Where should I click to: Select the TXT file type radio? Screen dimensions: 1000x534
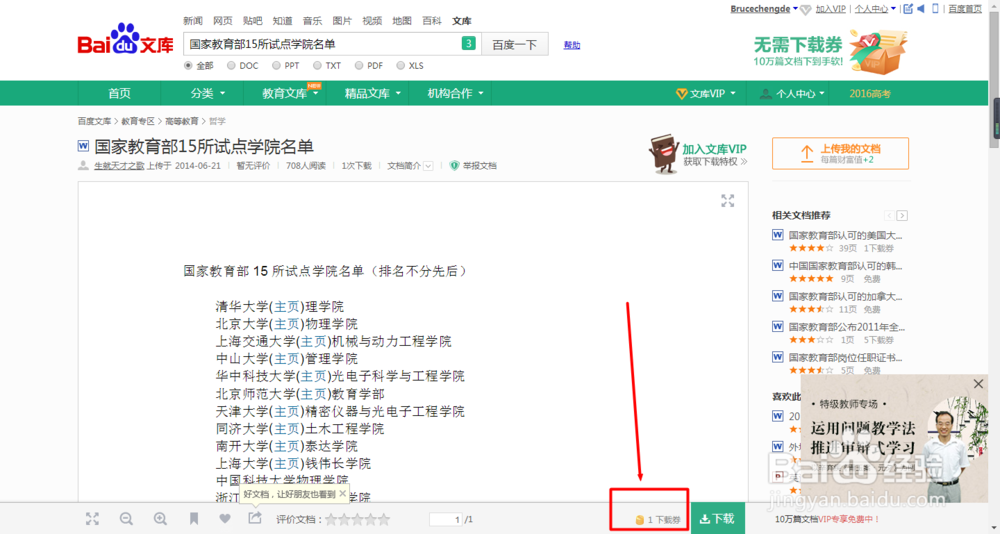(x=317, y=66)
